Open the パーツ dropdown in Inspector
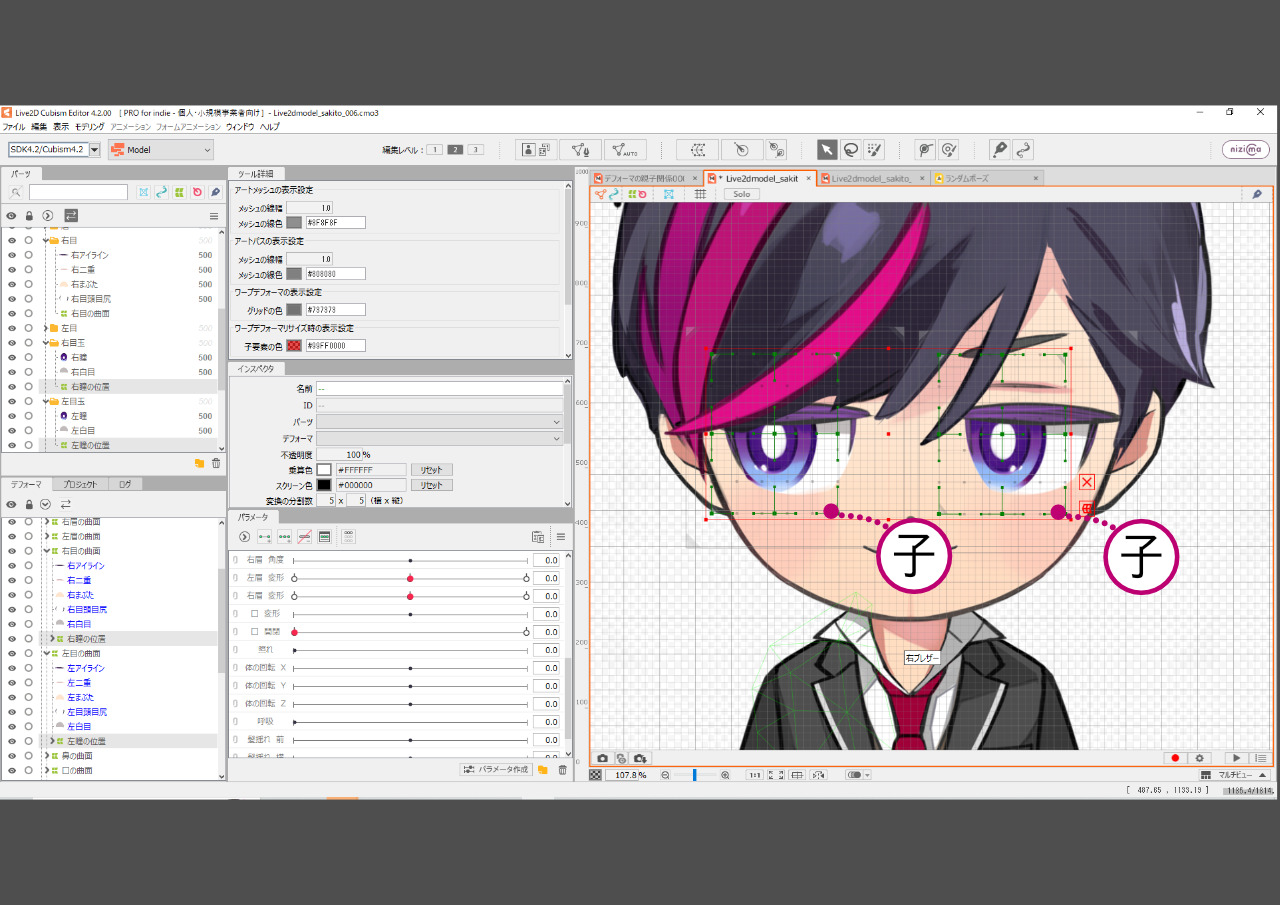This screenshot has height=905, width=1280. [440, 422]
